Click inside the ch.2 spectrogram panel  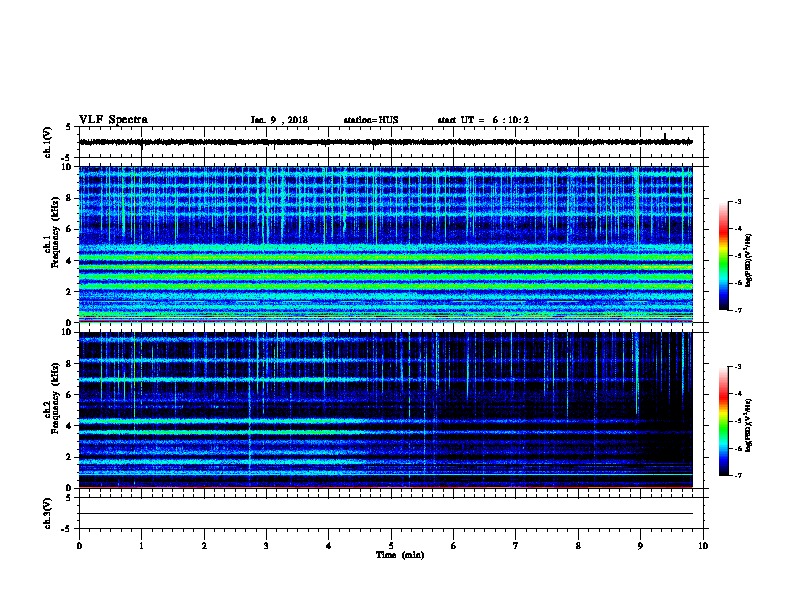pos(385,410)
